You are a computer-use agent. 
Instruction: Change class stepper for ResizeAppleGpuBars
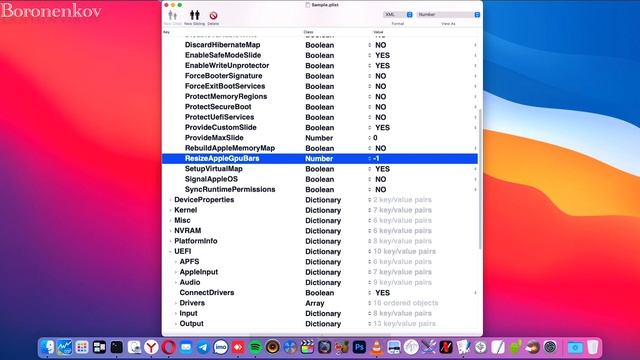tap(369, 158)
